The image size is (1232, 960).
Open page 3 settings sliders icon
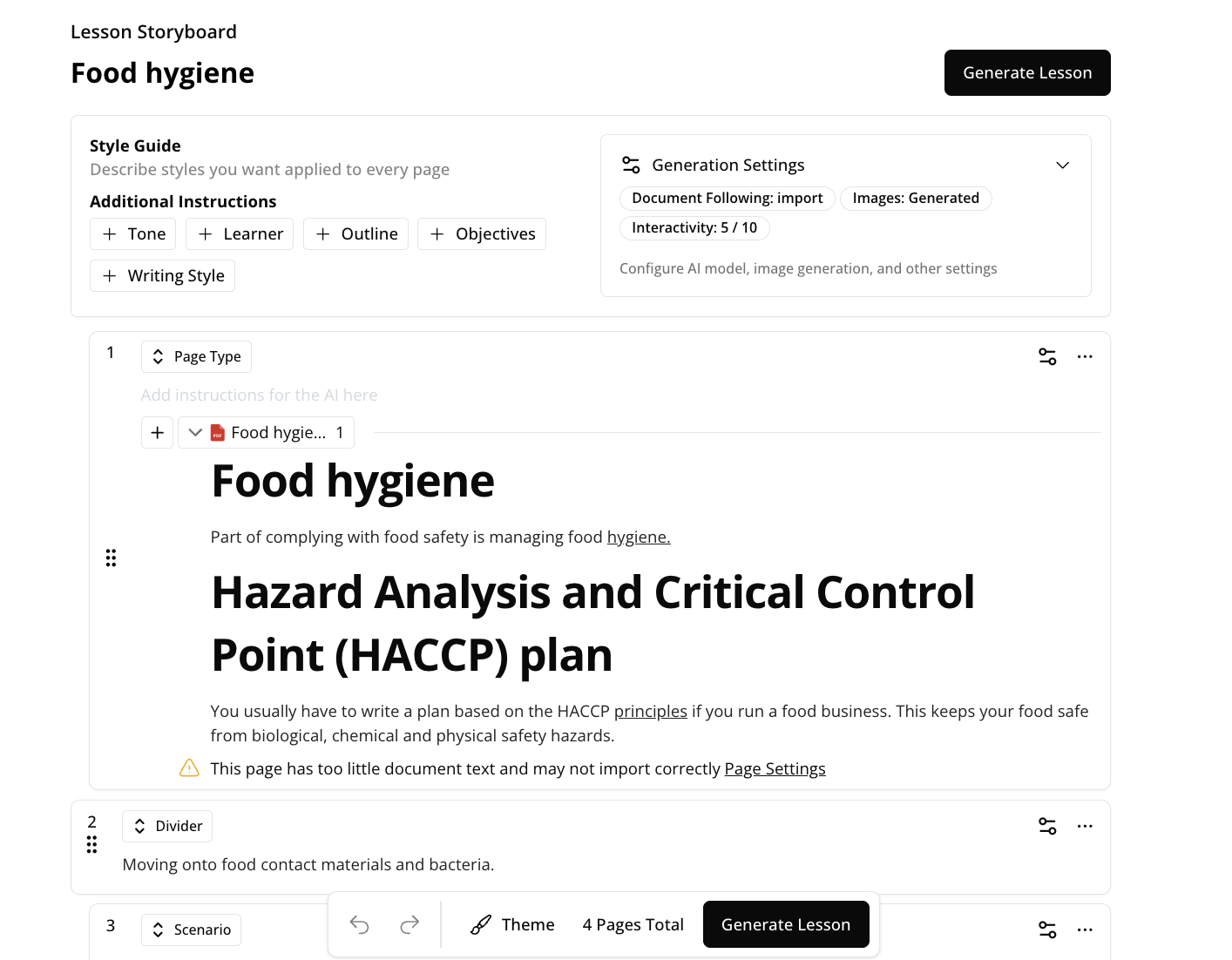pos(1047,930)
